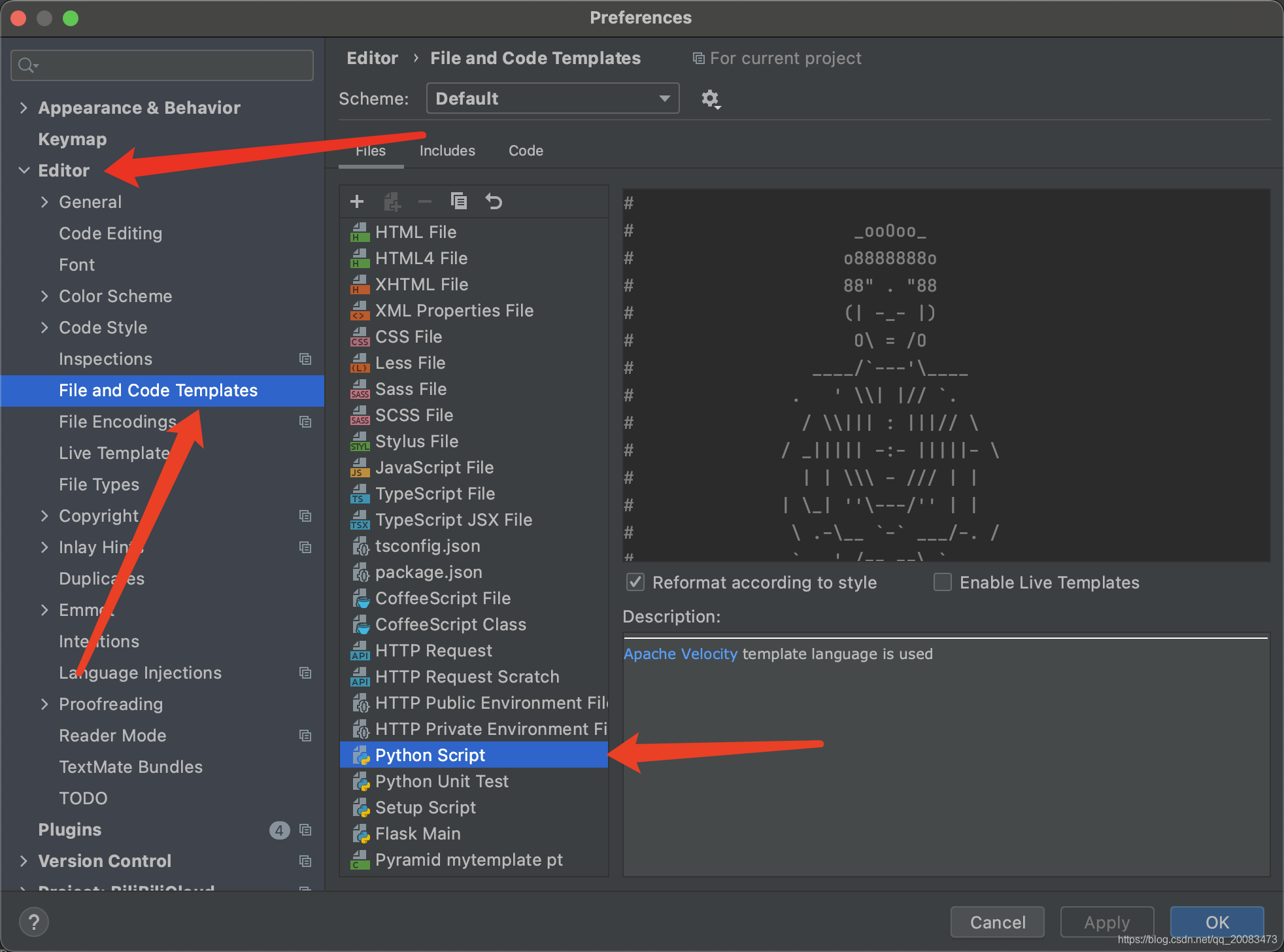Click Editor in the breadcrumb

pos(372,58)
